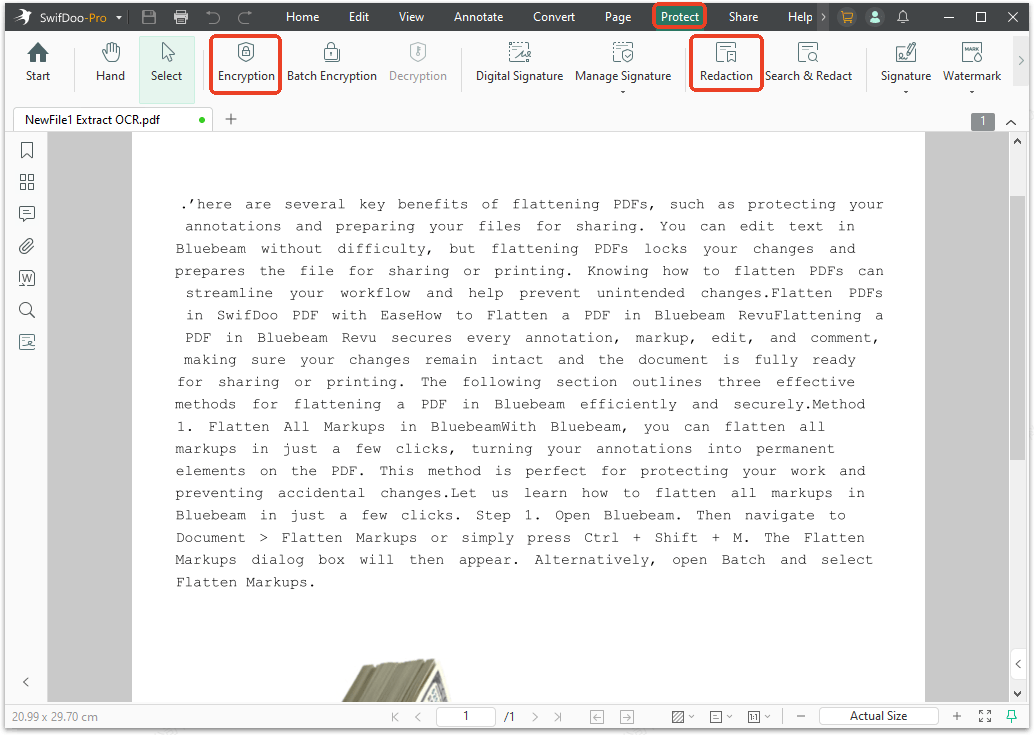Pin the status bar with the green pin
The image size is (1034, 735).
tap(1012, 716)
